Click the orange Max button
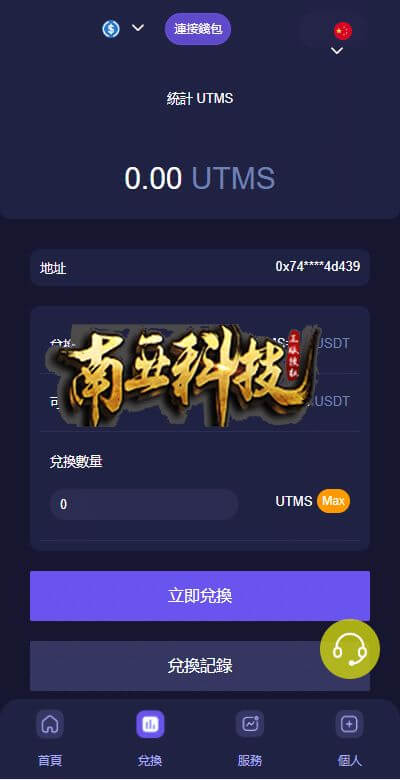This screenshot has height=780, width=400. (x=333, y=501)
